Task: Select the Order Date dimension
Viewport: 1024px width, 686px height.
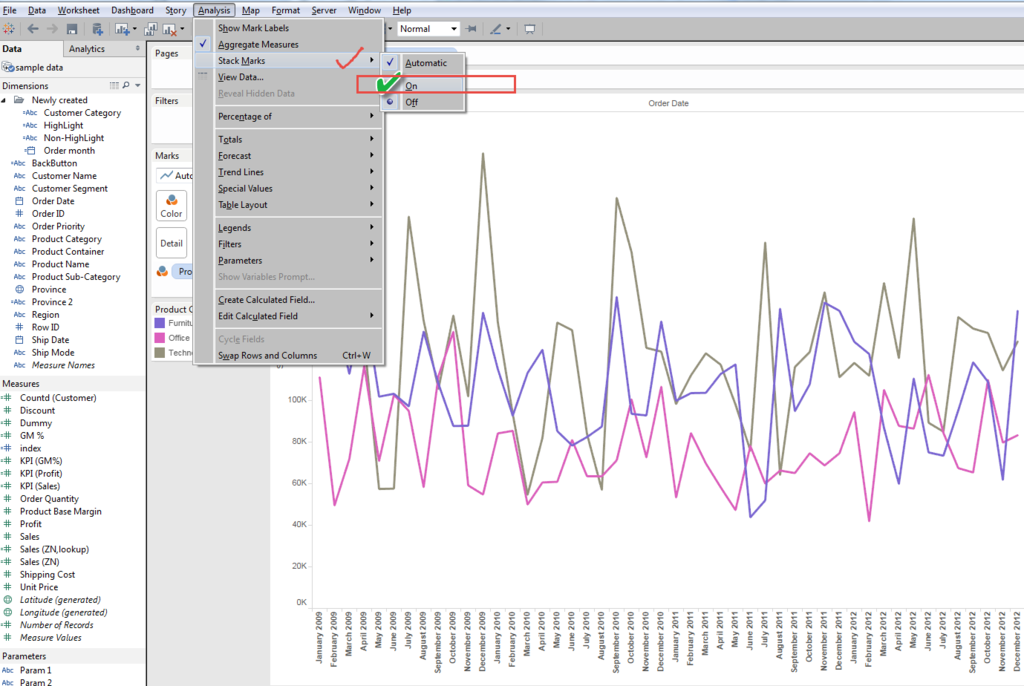Action: 53,201
